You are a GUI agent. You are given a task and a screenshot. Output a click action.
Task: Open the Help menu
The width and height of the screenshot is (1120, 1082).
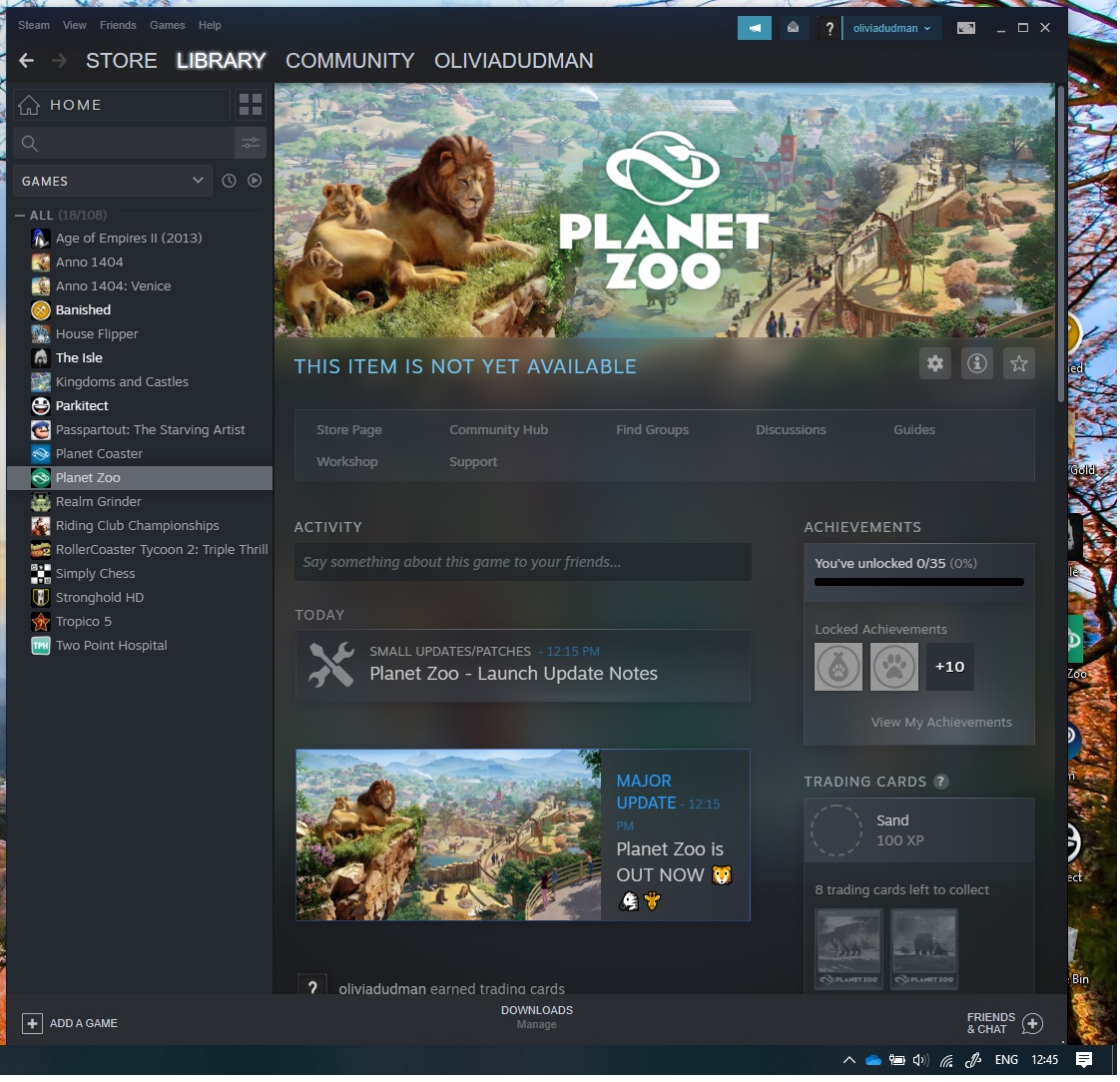click(210, 25)
